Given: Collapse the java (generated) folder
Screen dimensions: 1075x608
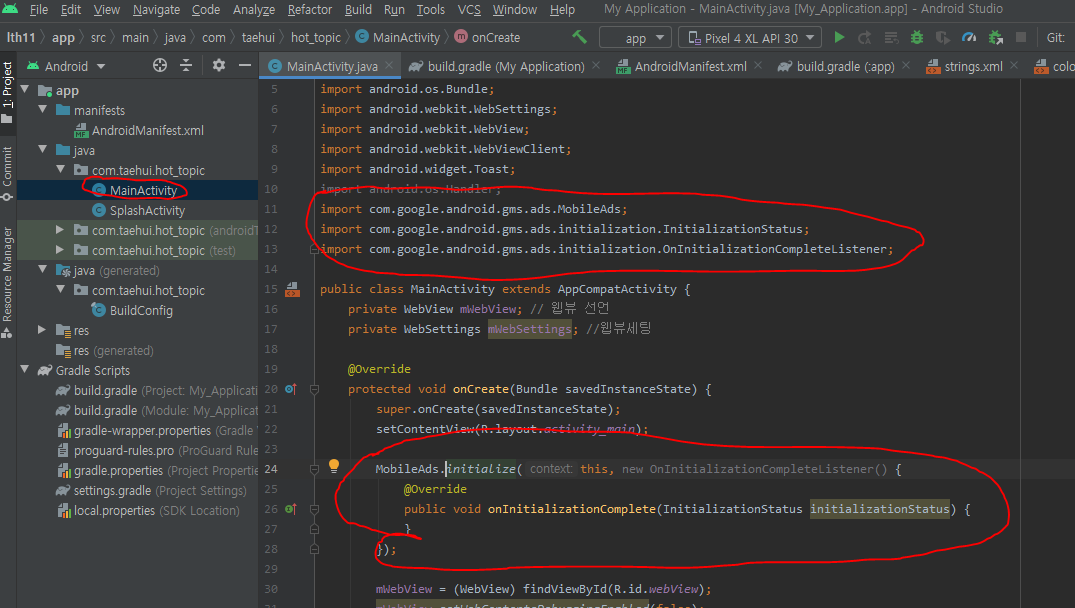Looking at the screenshot, I should click(43, 269).
